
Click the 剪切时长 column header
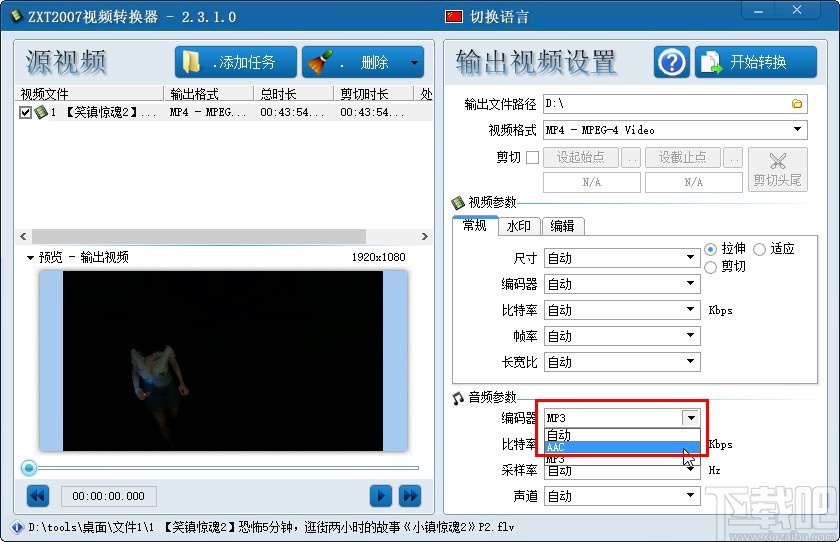[374, 94]
